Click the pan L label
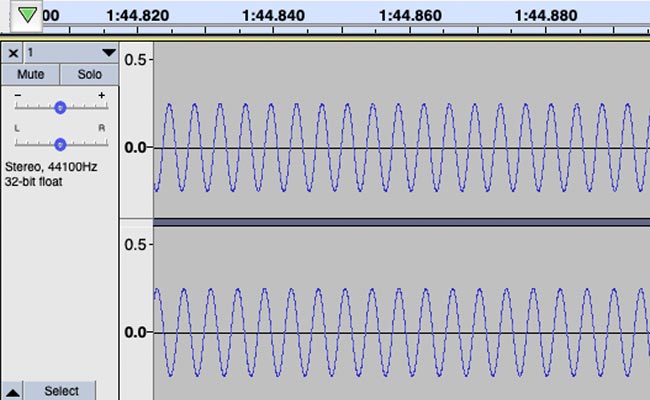This screenshot has height=400, width=650. click(x=17, y=128)
